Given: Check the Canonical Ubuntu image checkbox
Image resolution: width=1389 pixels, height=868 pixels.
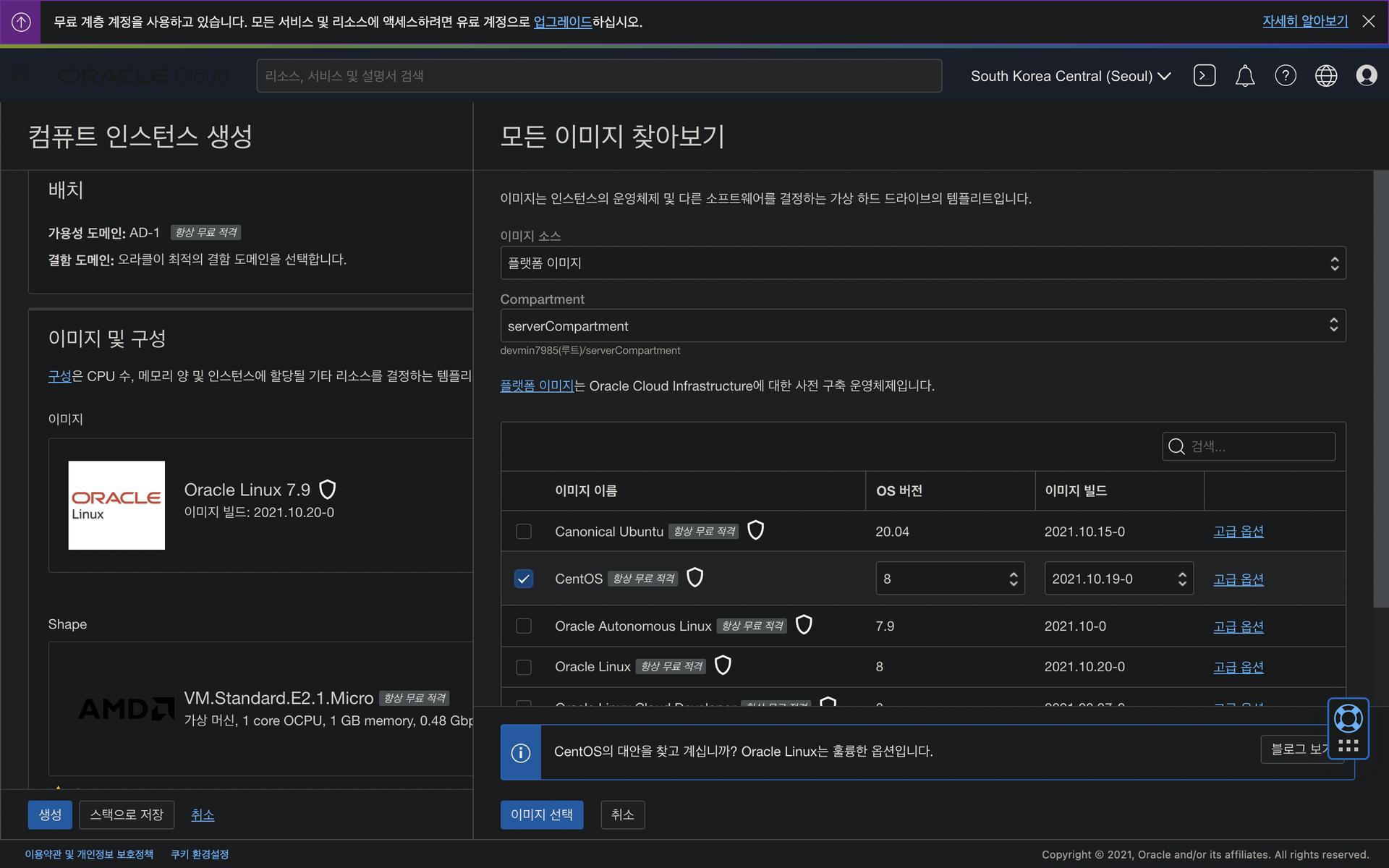Looking at the screenshot, I should pos(523,532).
